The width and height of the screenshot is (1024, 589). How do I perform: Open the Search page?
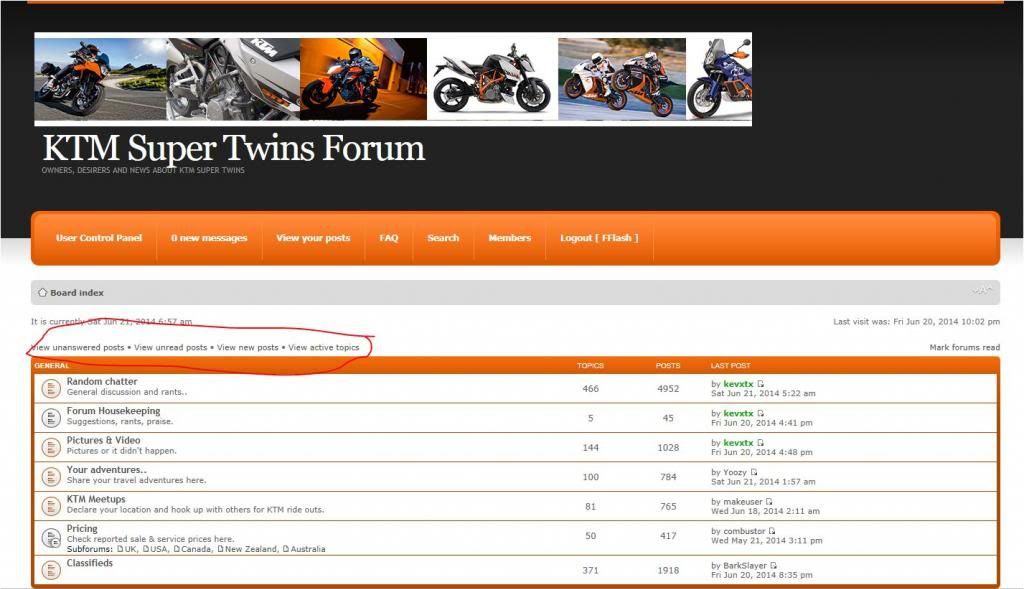443,238
